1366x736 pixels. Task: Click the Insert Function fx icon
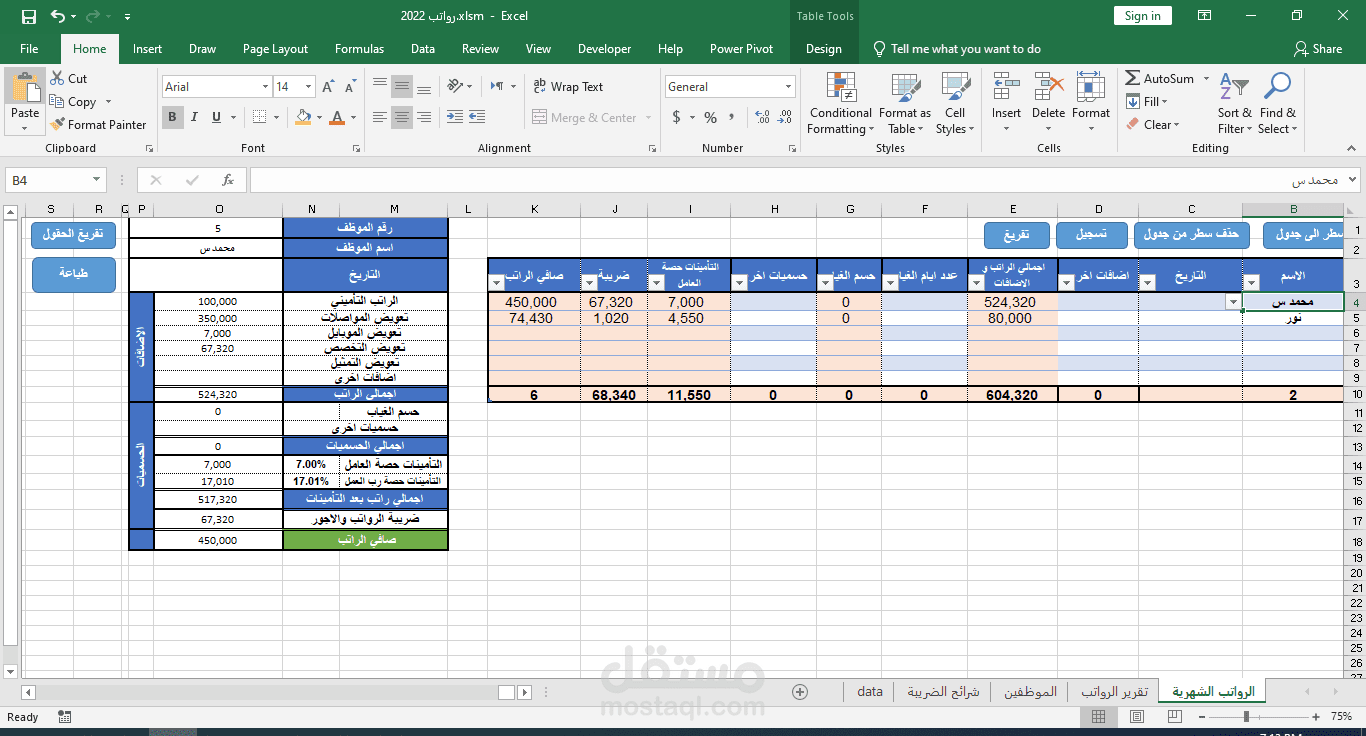pyautogui.click(x=228, y=180)
